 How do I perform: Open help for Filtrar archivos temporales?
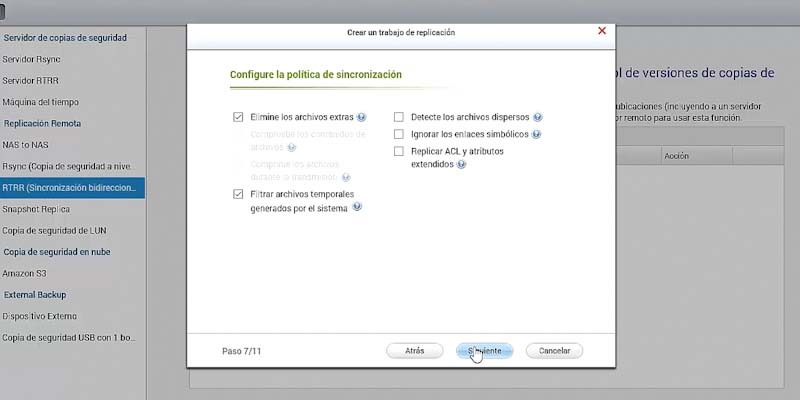[x=357, y=207]
